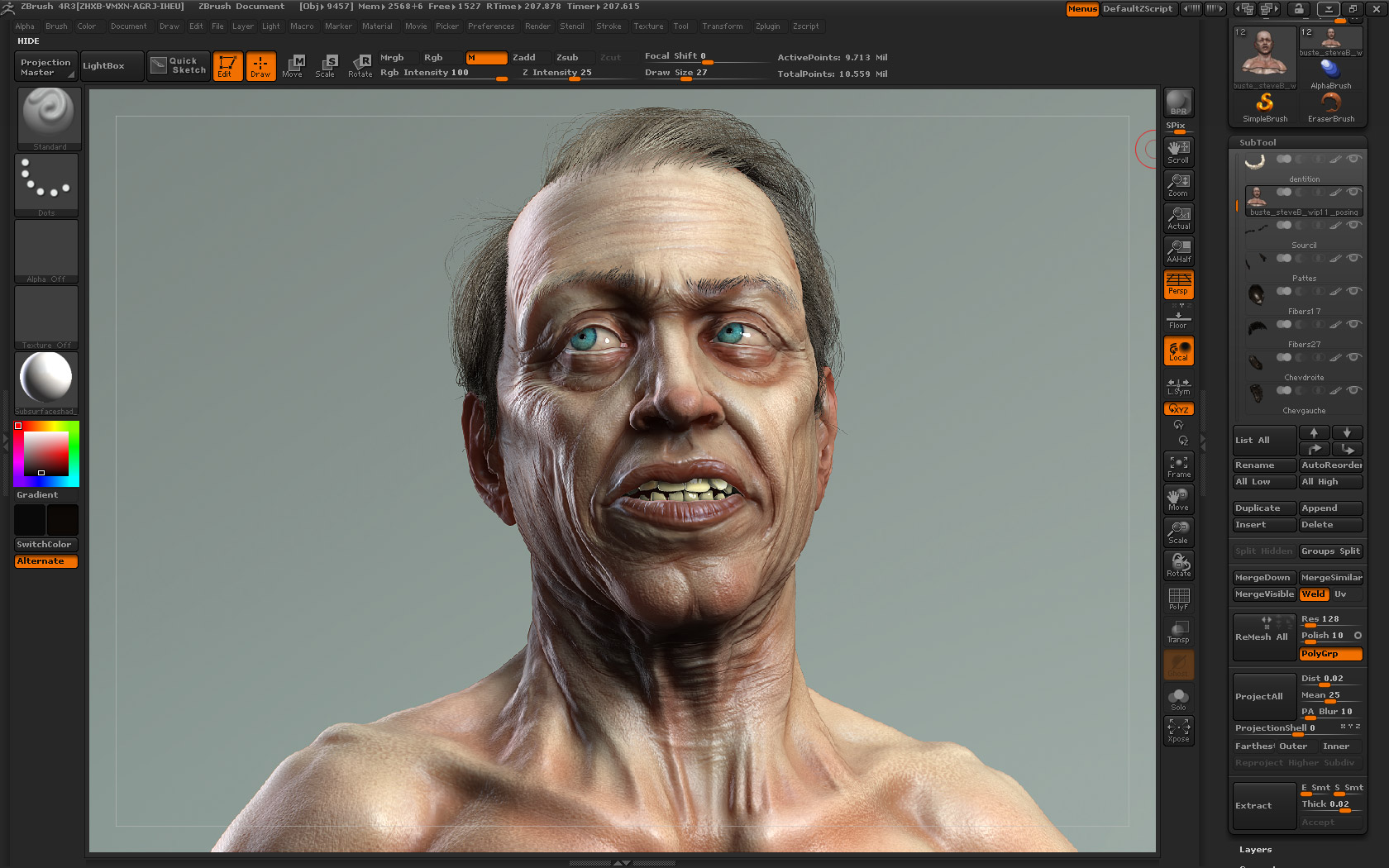
Task: Click the SwitchColor button
Action: [x=46, y=545]
